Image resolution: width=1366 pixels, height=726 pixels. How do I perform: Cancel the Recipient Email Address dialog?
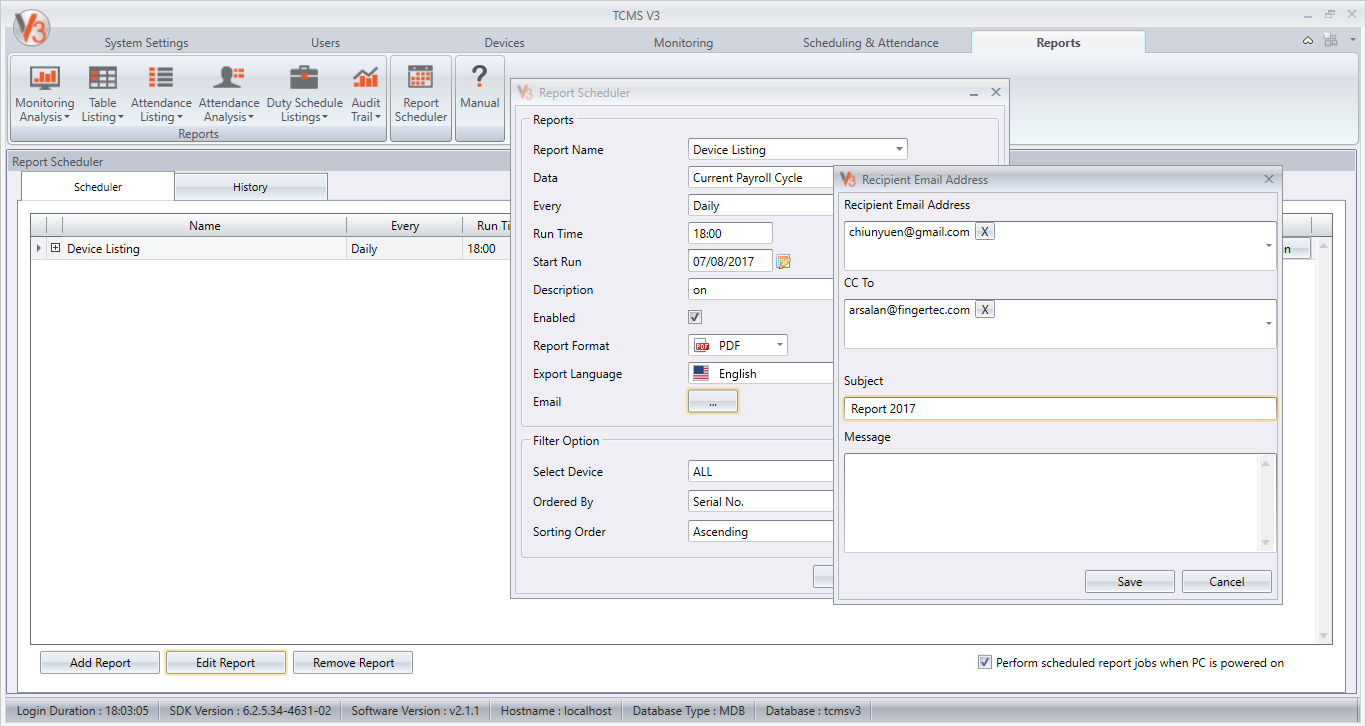pos(1227,582)
